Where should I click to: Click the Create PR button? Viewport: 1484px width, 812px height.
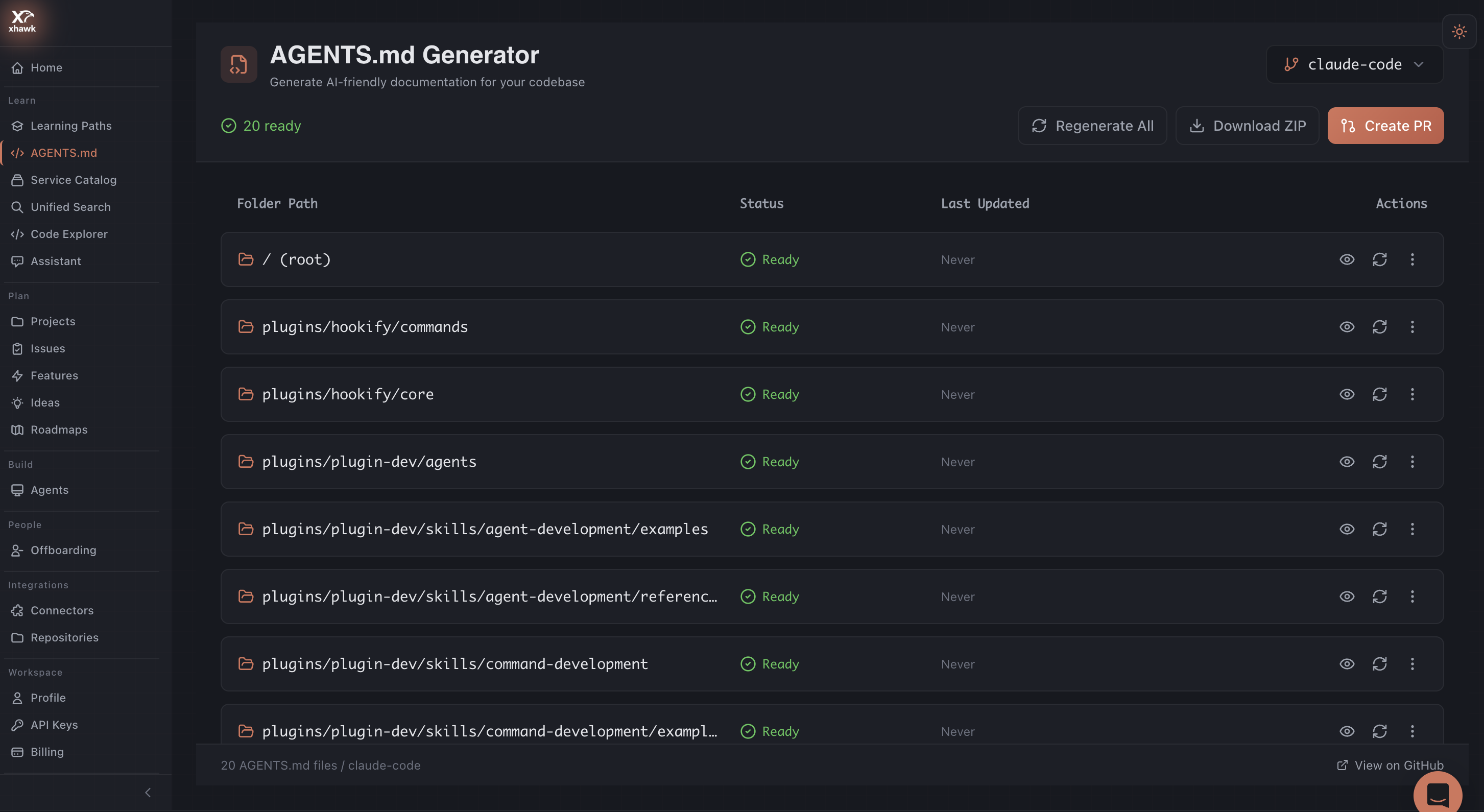[1385, 125]
